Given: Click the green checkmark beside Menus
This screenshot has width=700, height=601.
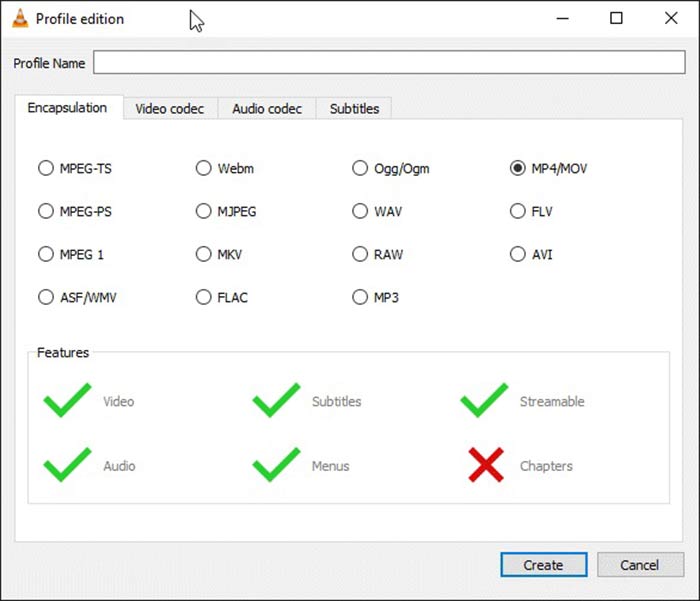Looking at the screenshot, I should [x=276, y=465].
